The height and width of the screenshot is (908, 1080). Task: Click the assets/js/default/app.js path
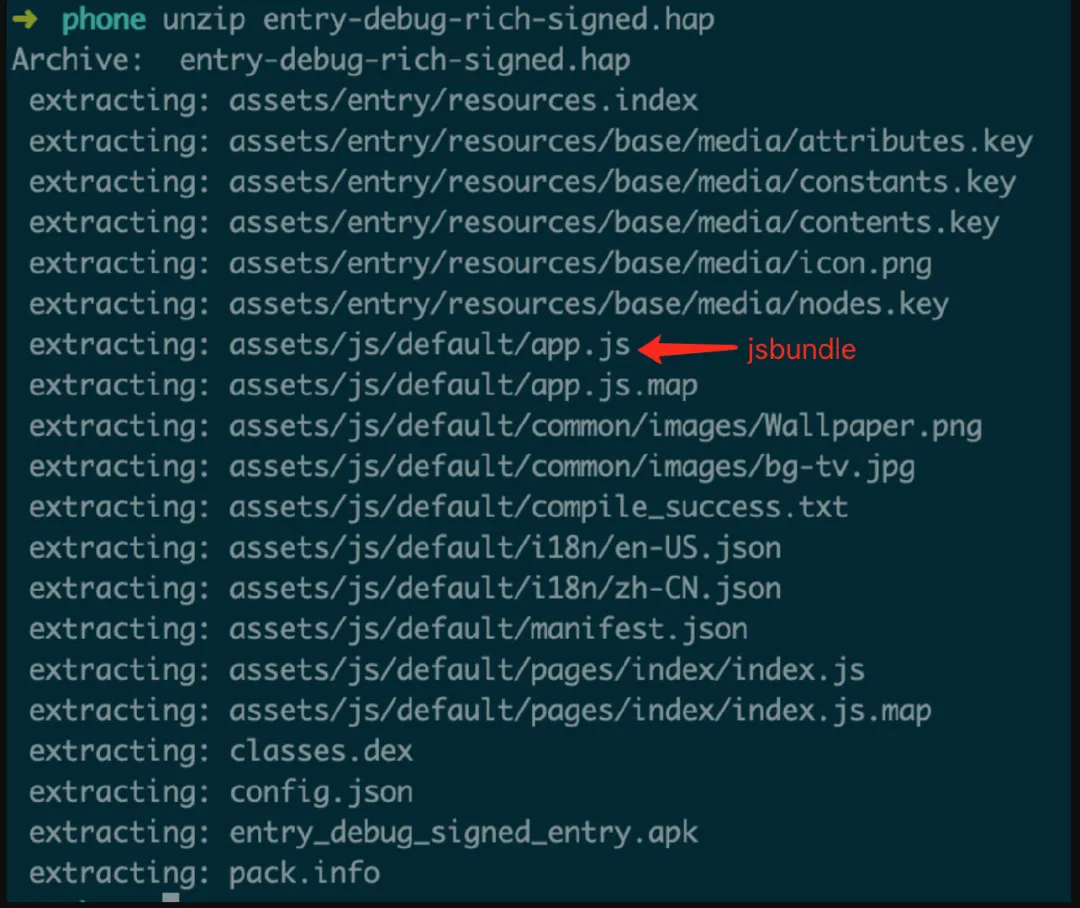(430, 345)
